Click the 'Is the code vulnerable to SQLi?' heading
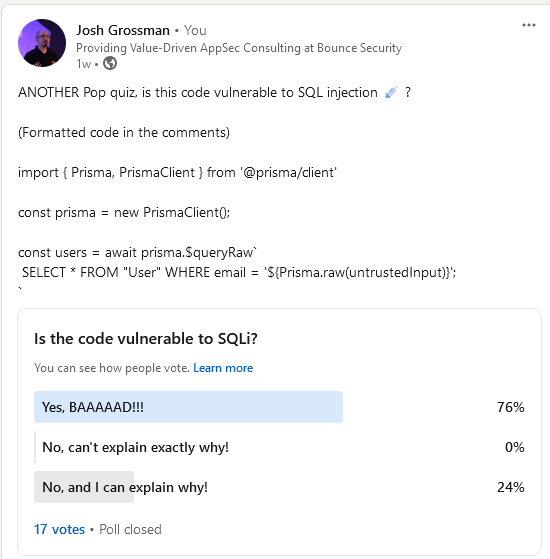The image size is (550, 559). (145, 339)
